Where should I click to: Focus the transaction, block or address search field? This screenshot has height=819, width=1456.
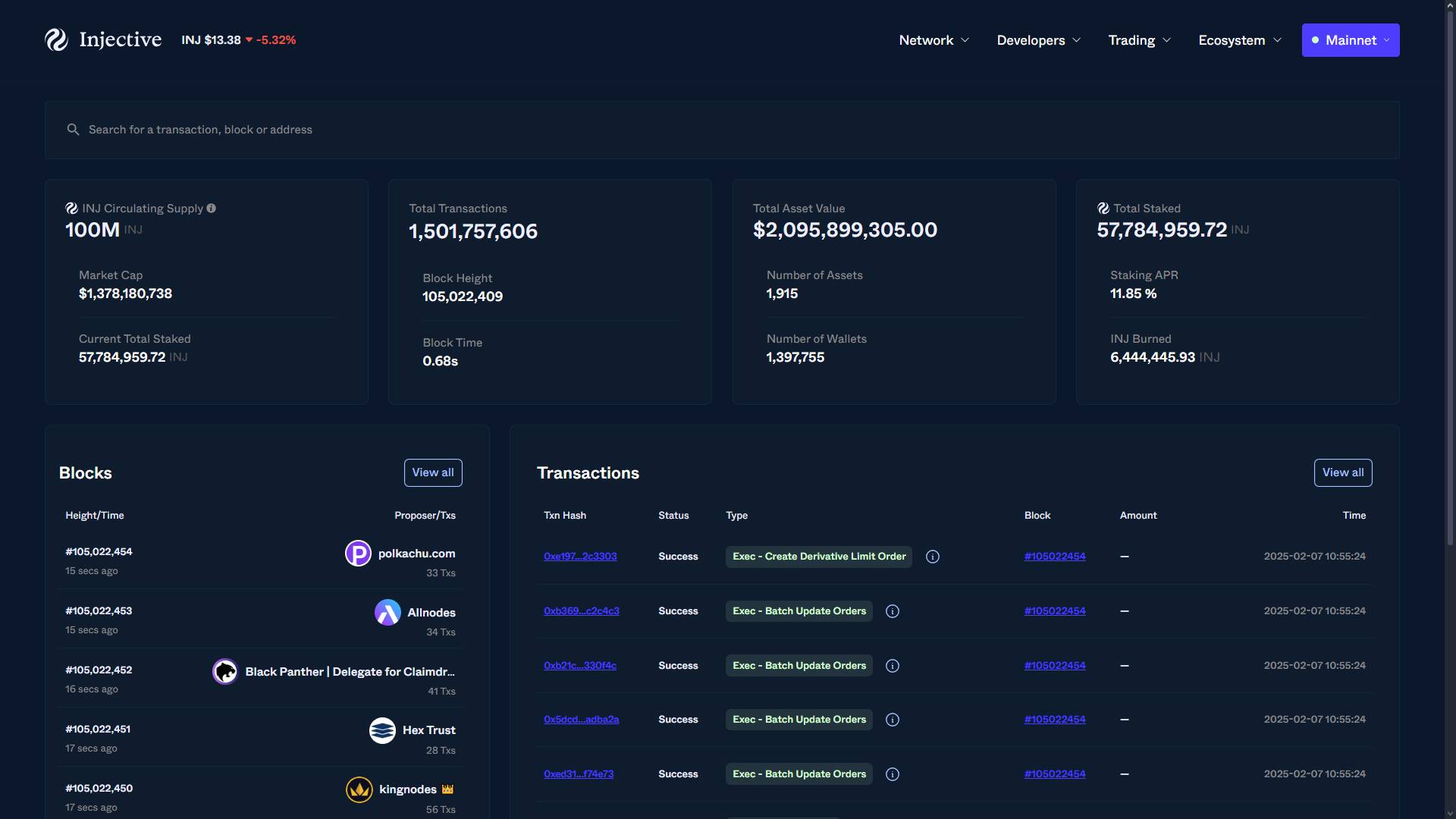coord(722,130)
